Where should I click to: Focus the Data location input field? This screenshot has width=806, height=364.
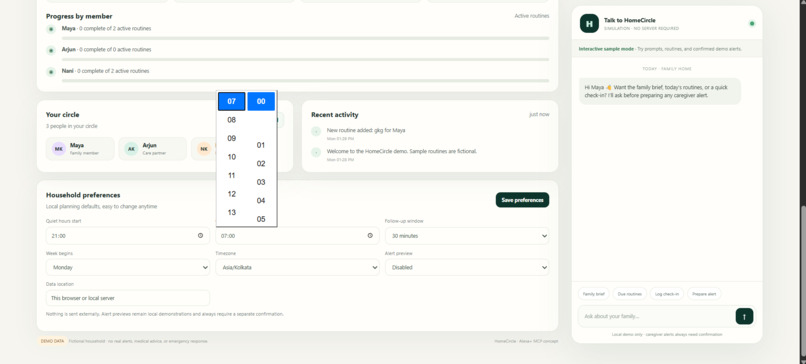[x=127, y=298]
